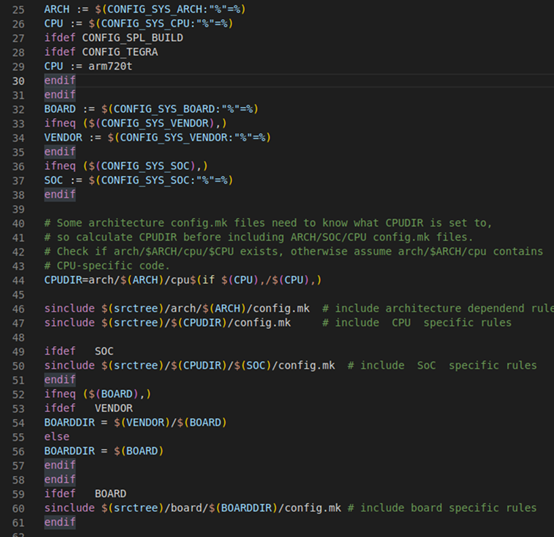Click line number 50 in the gutter
This screenshot has height=537, width=554.
18,366
